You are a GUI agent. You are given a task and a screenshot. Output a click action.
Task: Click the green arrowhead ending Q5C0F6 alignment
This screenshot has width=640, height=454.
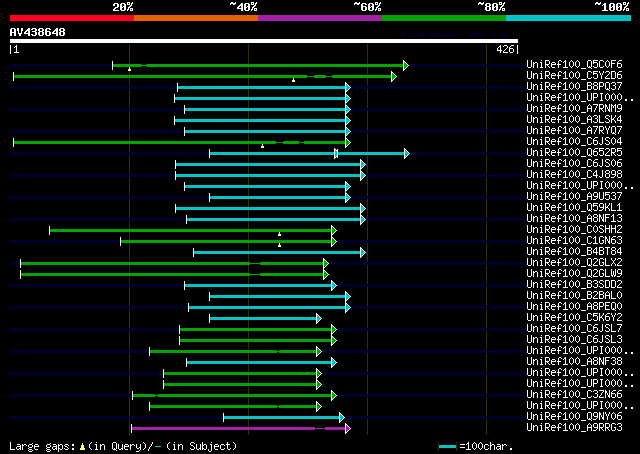tap(406, 65)
